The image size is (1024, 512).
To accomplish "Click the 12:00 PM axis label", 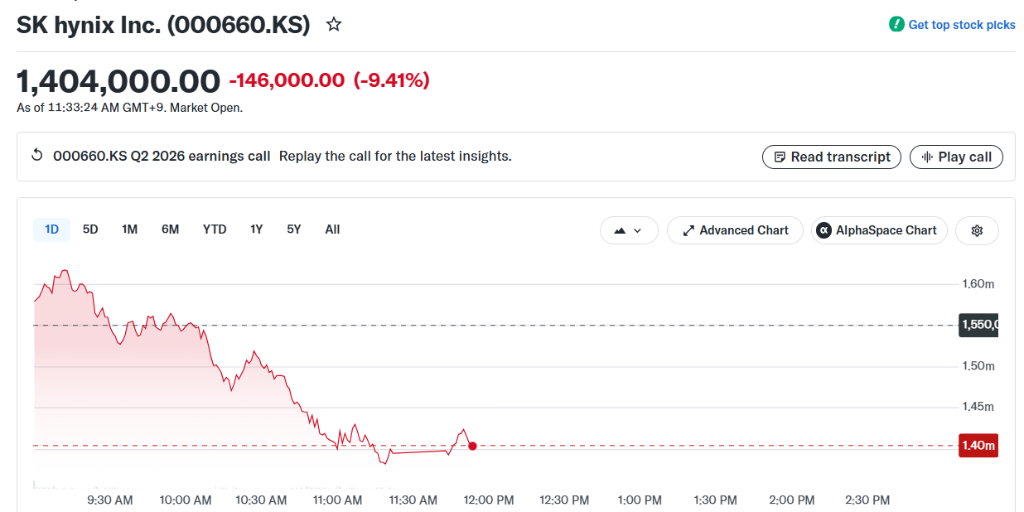I will pos(489,500).
